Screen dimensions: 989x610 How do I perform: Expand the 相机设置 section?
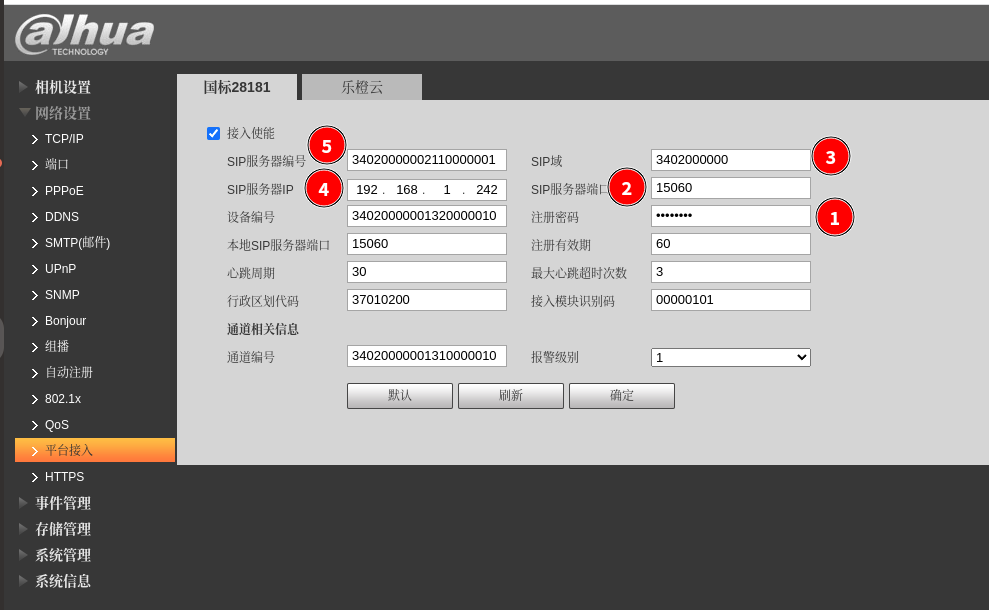(x=62, y=87)
